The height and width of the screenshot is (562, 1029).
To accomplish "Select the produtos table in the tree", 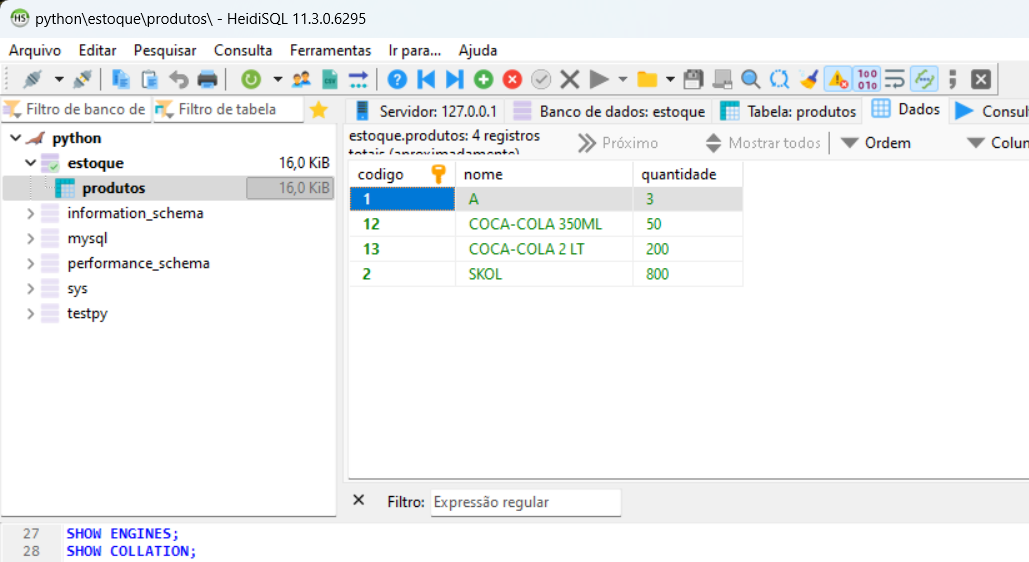I will tap(114, 188).
